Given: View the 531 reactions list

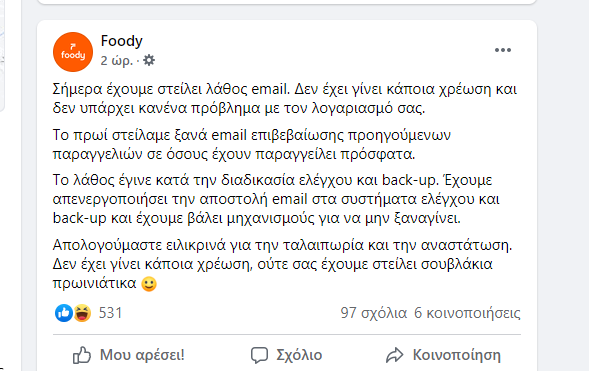Looking at the screenshot, I should tap(110, 313).
